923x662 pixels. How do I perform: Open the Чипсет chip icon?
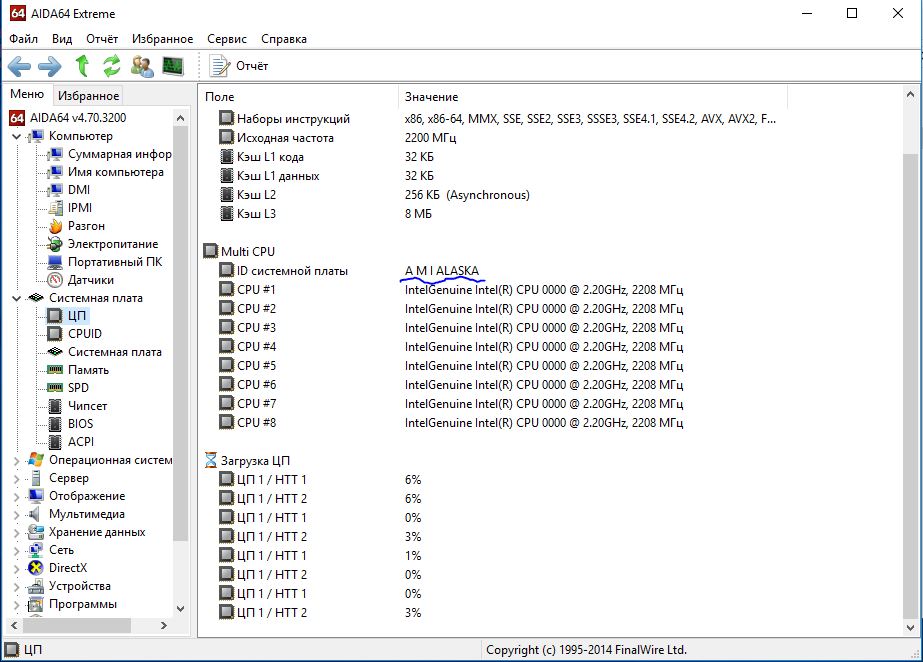(55, 406)
